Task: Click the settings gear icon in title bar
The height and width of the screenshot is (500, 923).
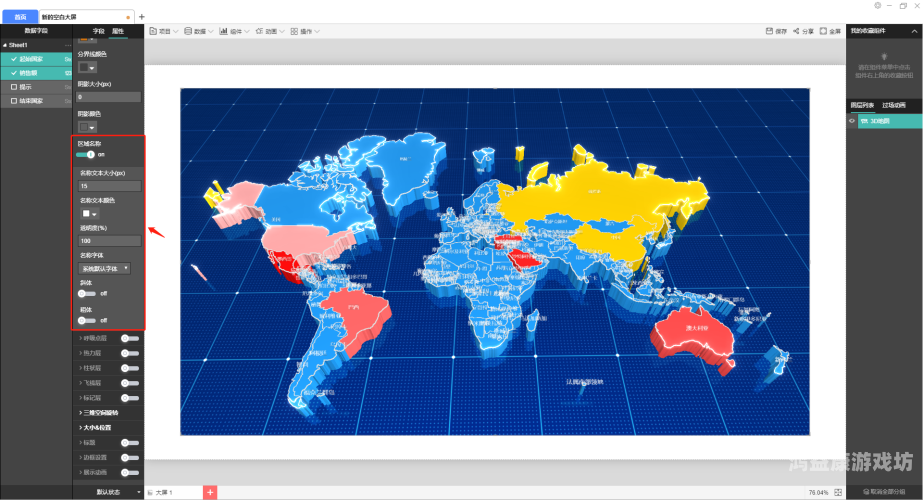Action: point(878,5)
